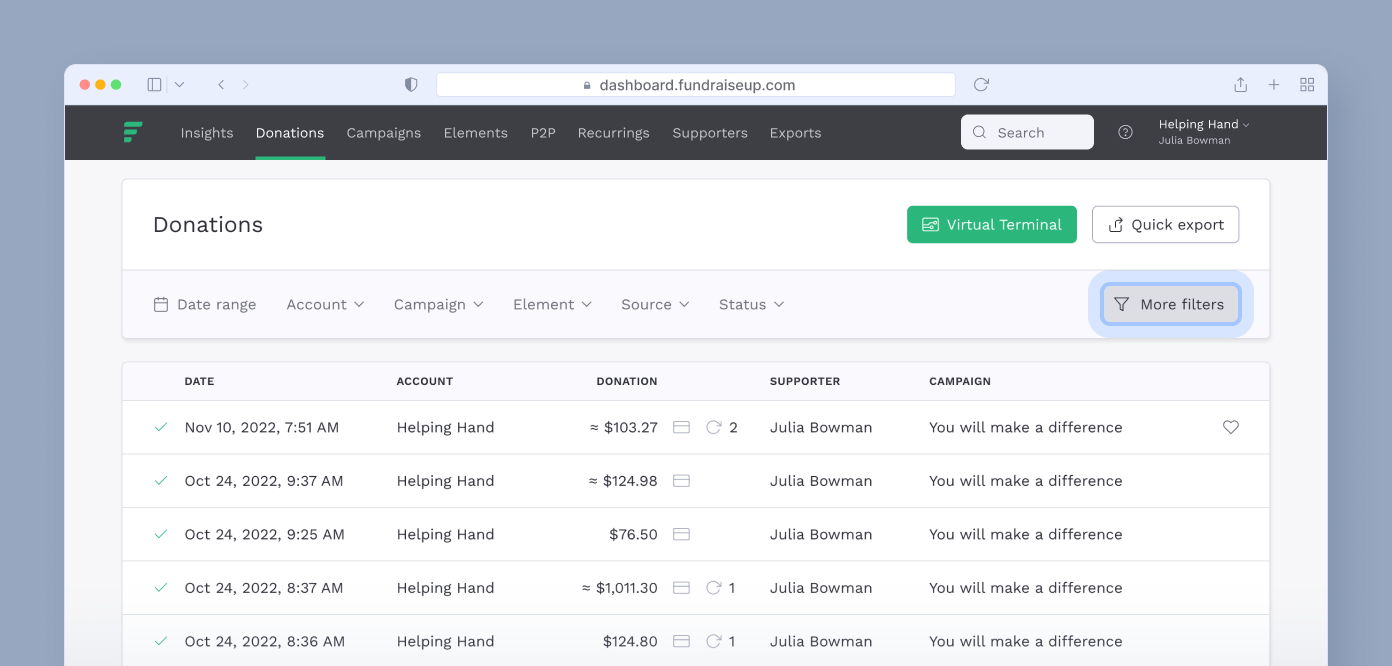Open More filters
Image resolution: width=1392 pixels, height=666 pixels.
[1170, 304]
